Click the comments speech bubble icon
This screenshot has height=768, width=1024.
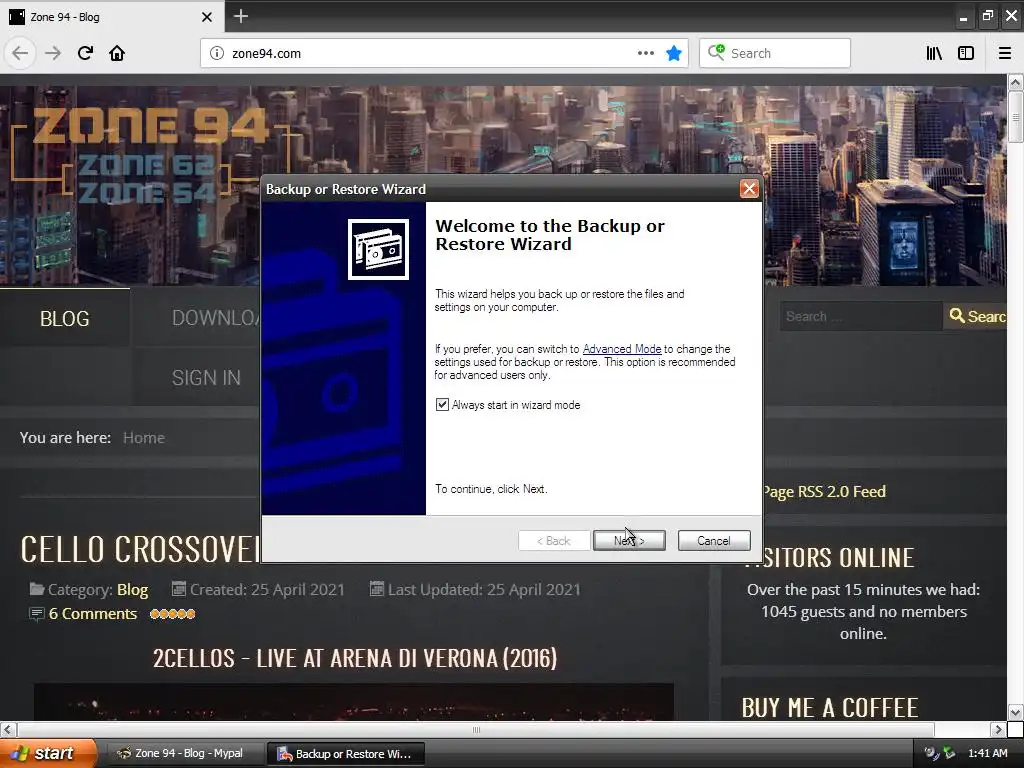(x=37, y=614)
